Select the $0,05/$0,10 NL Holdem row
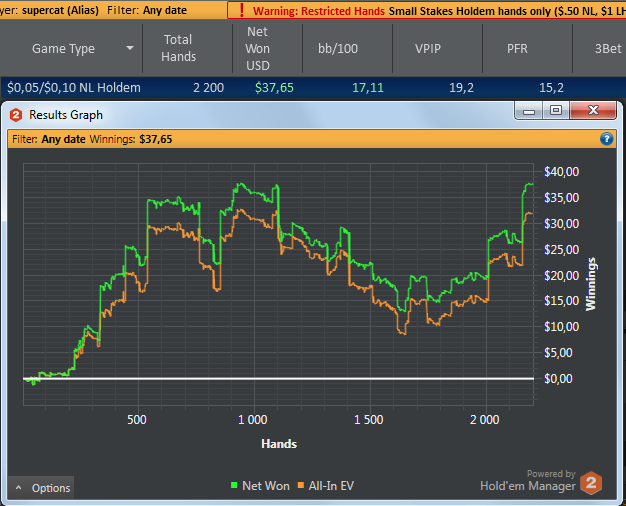Screen dimensions: 626x506 [313, 87]
